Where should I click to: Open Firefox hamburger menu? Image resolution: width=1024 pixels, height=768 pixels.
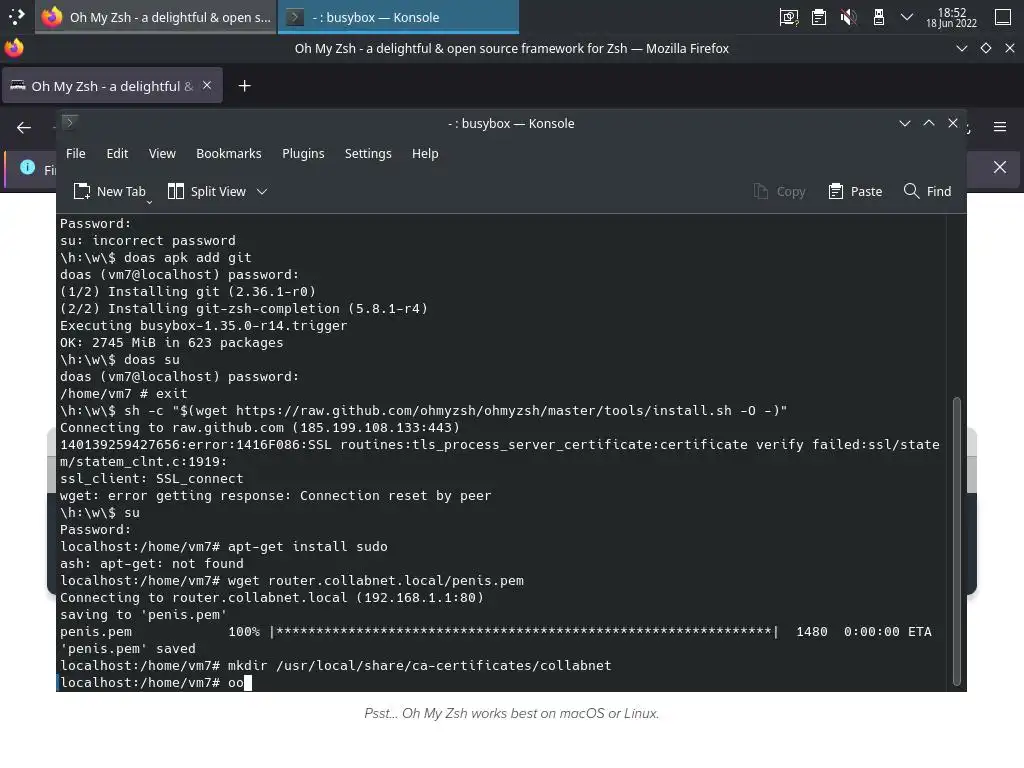pyautogui.click(x=1000, y=127)
